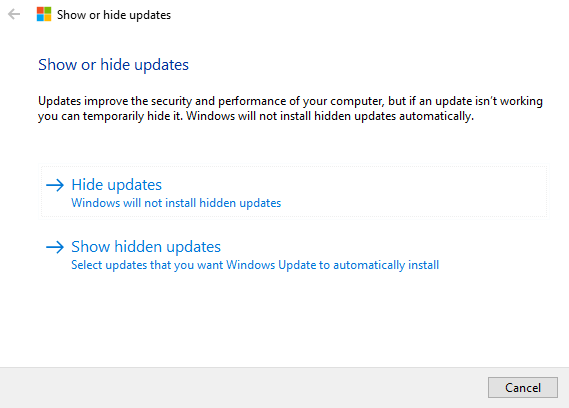Click the 'you can temporarily hide it' text line
The height and width of the screenshot is (408, 569).
tap(256, 116)
